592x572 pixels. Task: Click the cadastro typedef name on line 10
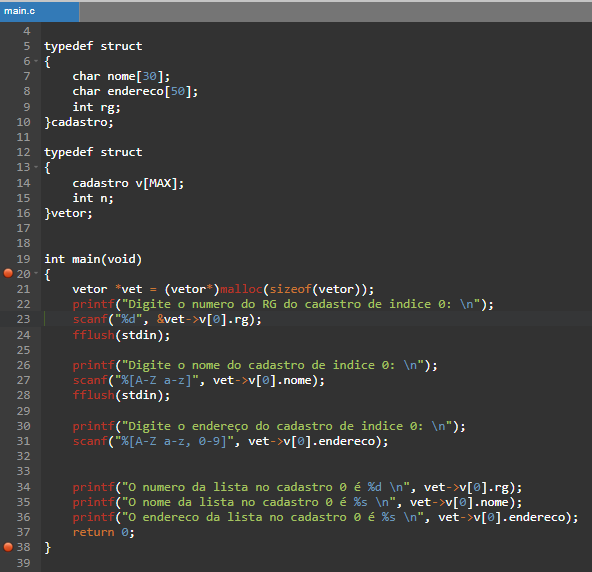click(x=79, y=122)
